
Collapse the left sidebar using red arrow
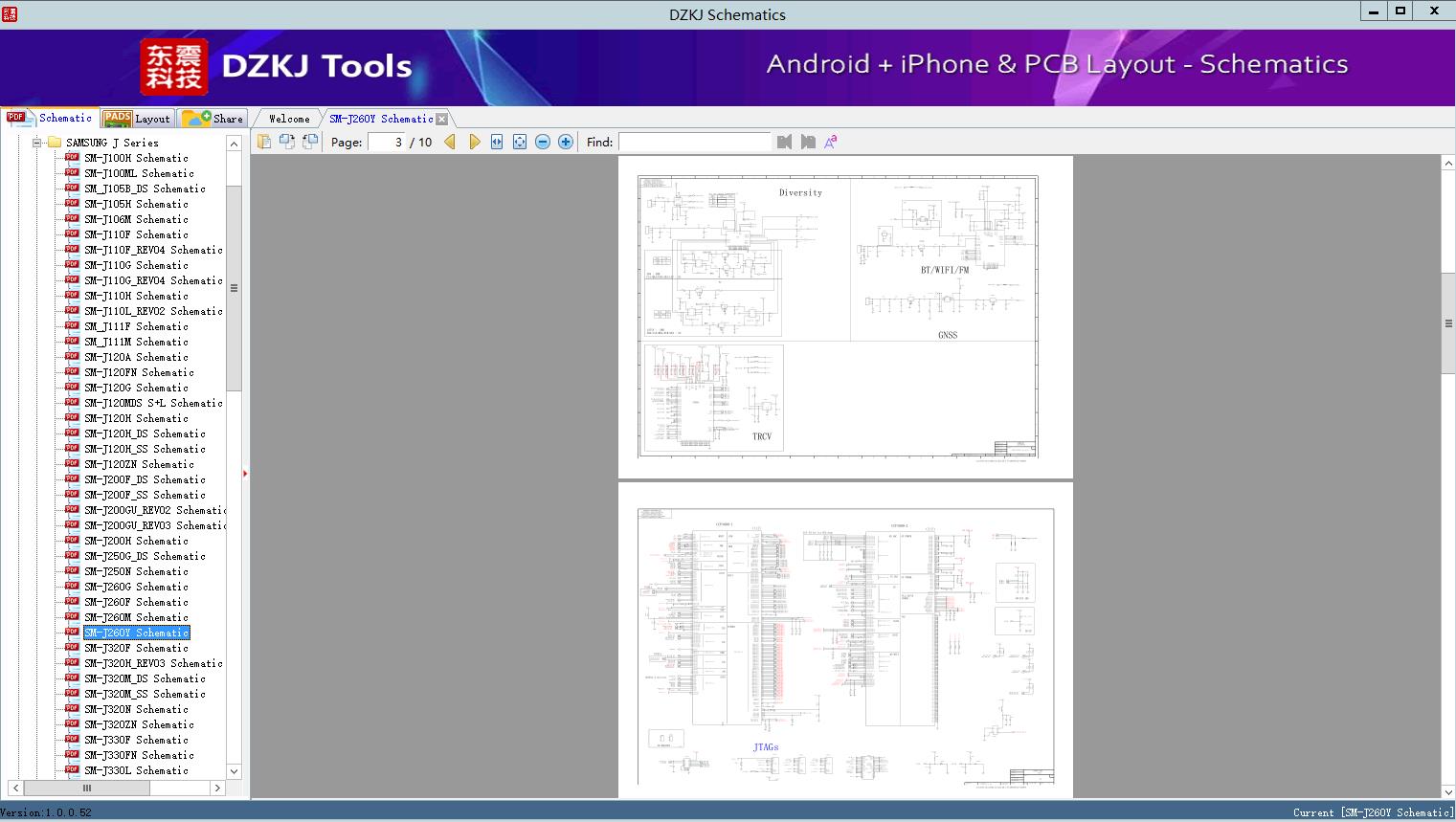[x=245, y=474]
